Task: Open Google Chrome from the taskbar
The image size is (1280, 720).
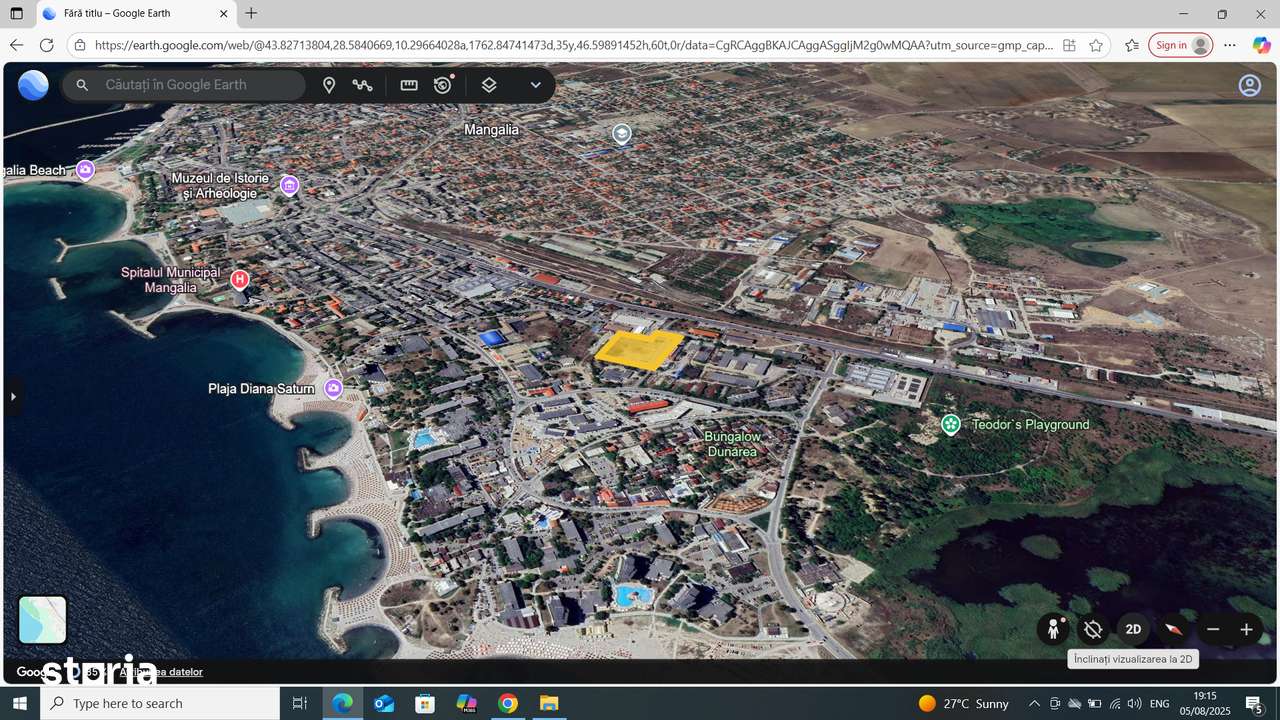Action: [x=508, y=703]
